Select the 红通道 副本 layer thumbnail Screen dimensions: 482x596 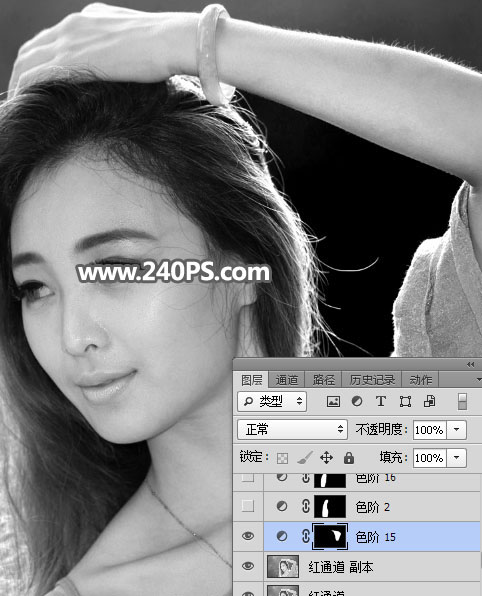283,566
